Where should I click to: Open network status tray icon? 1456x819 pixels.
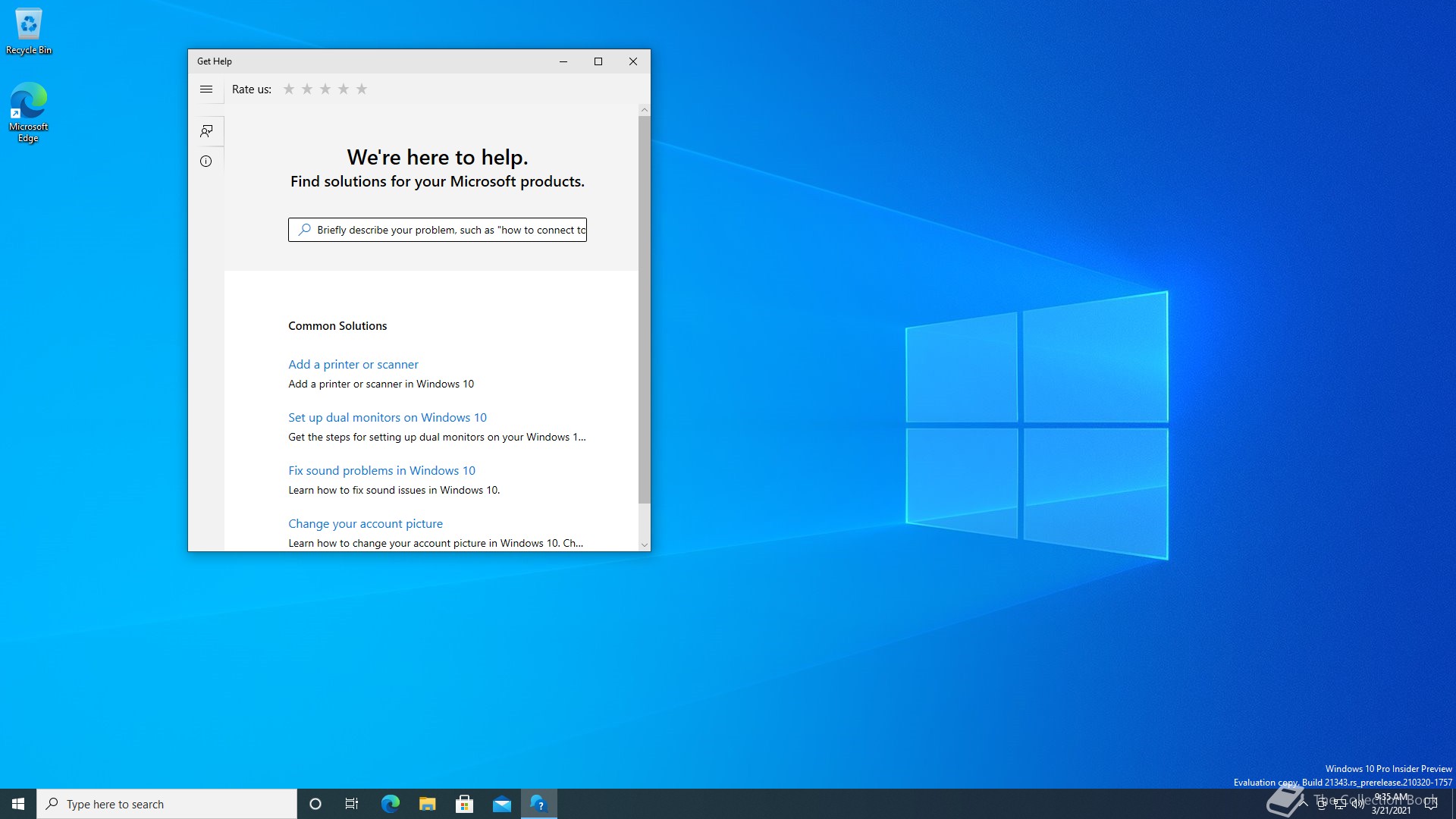(x=1340, y=804)
